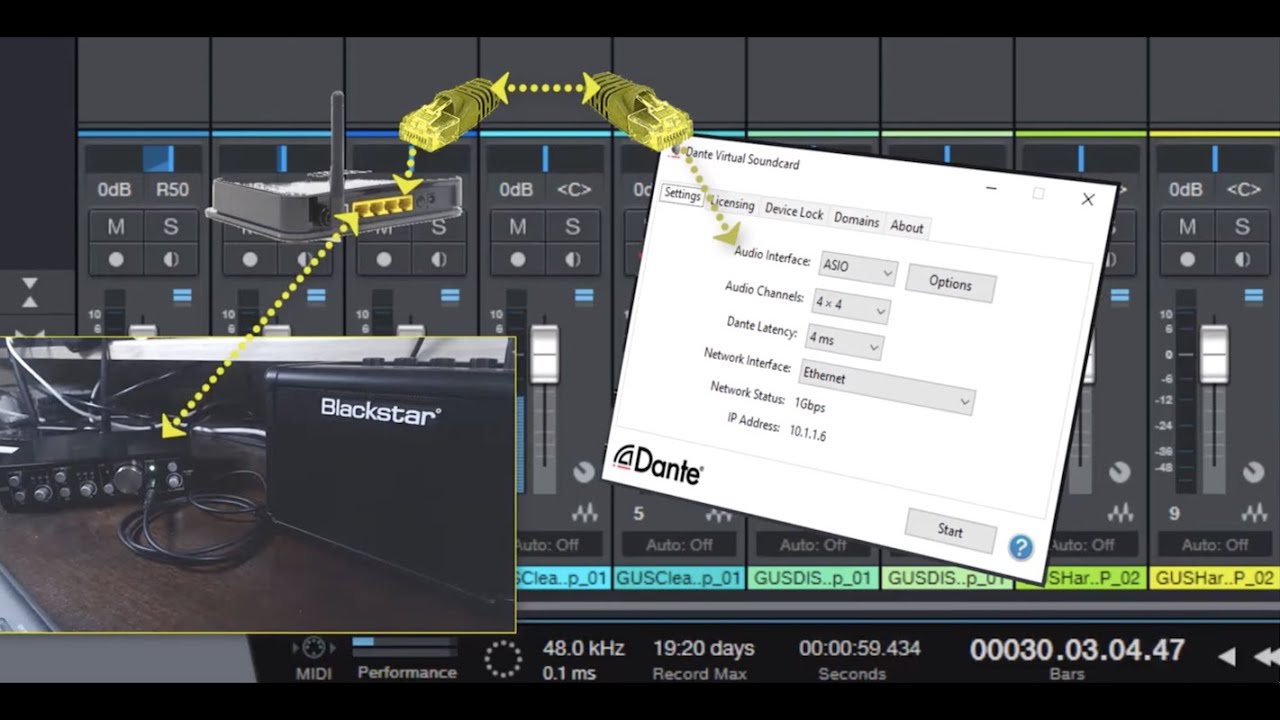Open Dante help question mark icon
Image resolution: width=1280 pixels, height=720 pixels.
coord(1020,547)
